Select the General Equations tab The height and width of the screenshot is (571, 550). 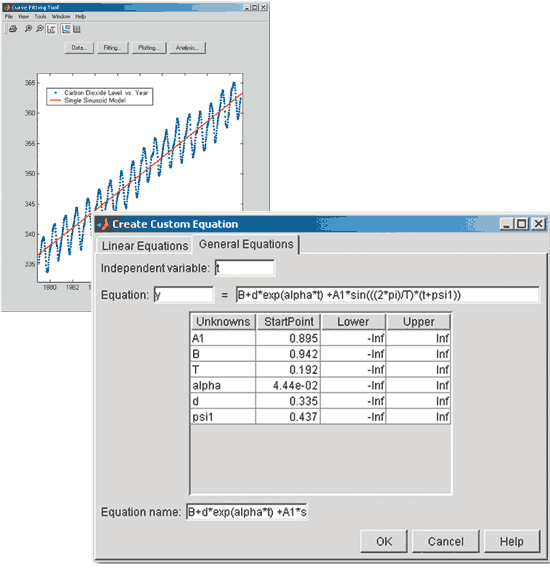click(x=246, y=244)
